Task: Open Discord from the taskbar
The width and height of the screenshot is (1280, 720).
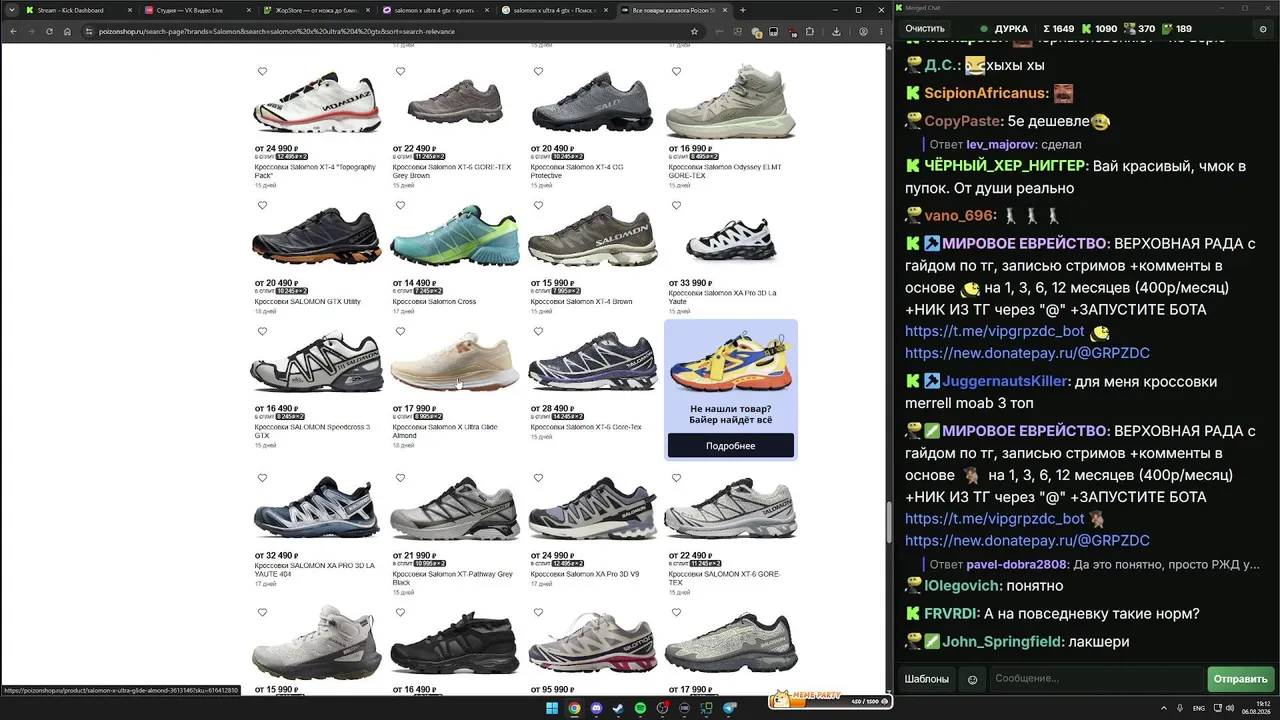Action: [x=597, y=708]
